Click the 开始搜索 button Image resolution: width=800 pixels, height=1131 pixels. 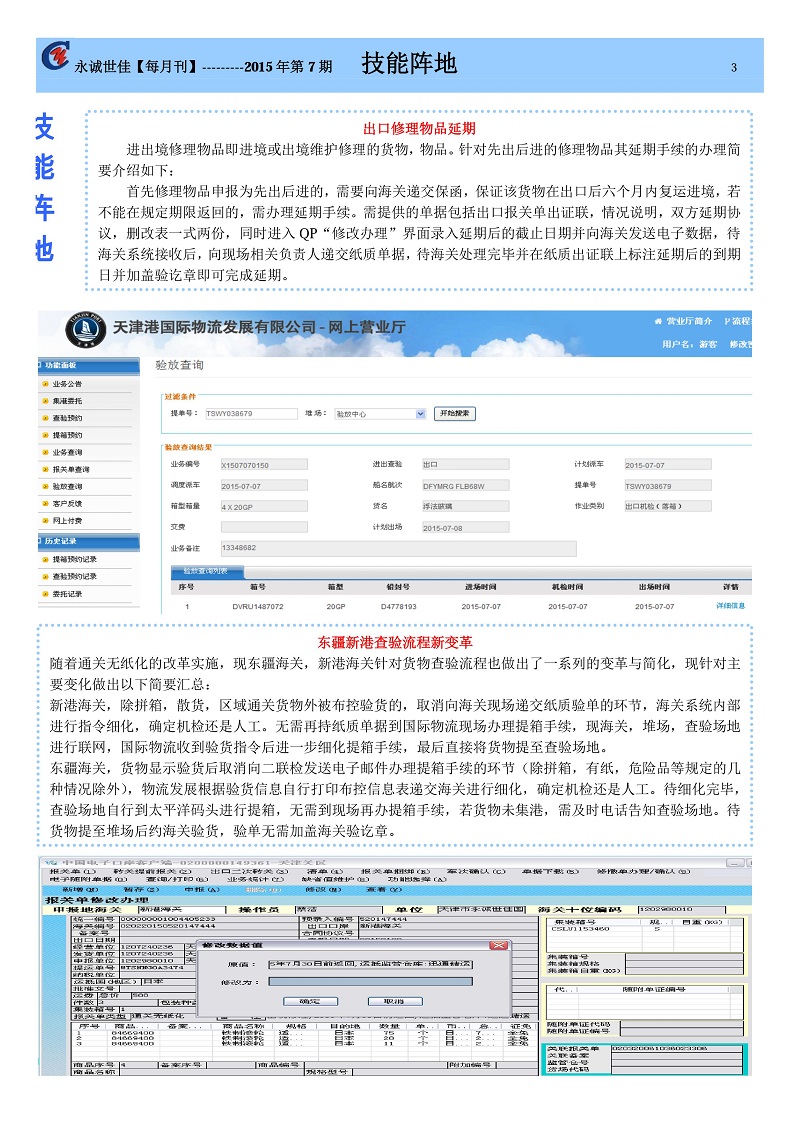click(x=455, y=413)
